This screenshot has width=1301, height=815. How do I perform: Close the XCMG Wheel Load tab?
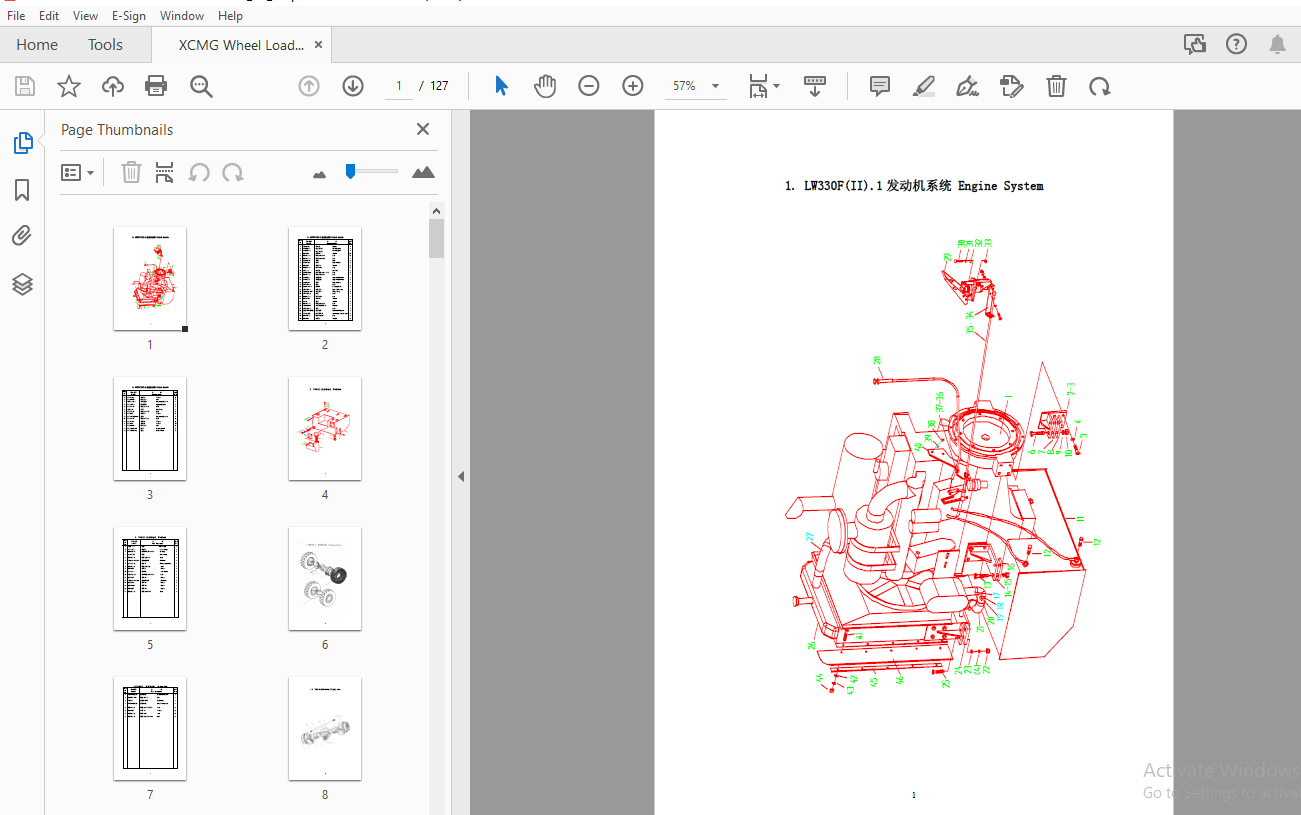318,44
